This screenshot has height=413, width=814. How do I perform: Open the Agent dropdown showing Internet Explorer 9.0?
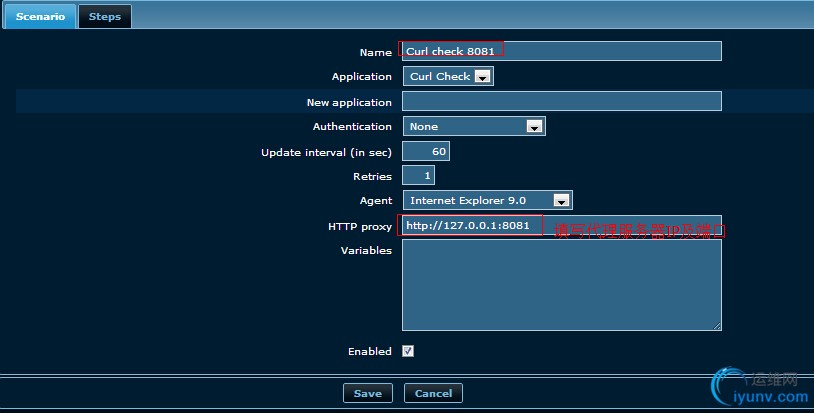pos(487,200)
